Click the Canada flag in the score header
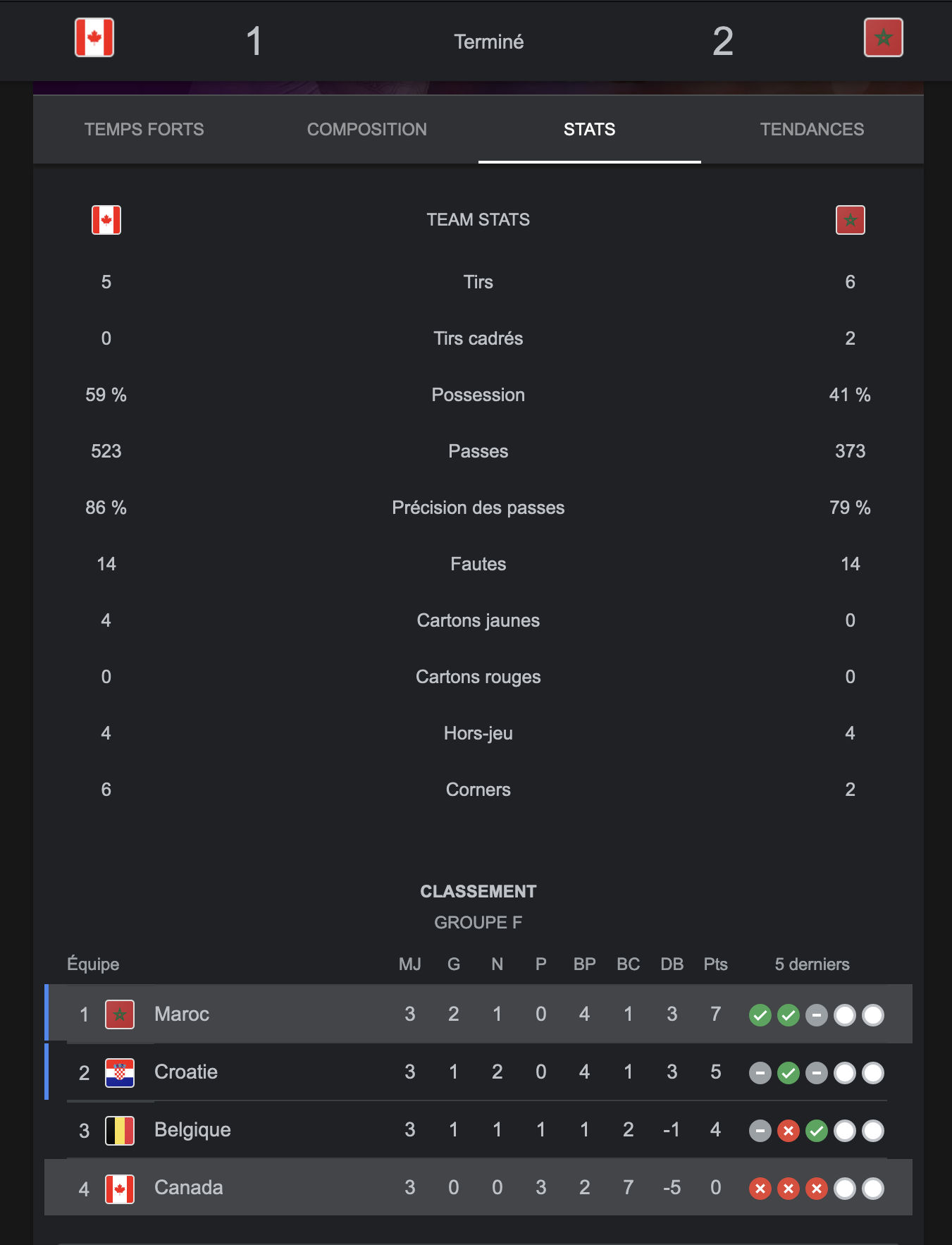This screenshot has width=952, height=1245. (x=94, y=37)
